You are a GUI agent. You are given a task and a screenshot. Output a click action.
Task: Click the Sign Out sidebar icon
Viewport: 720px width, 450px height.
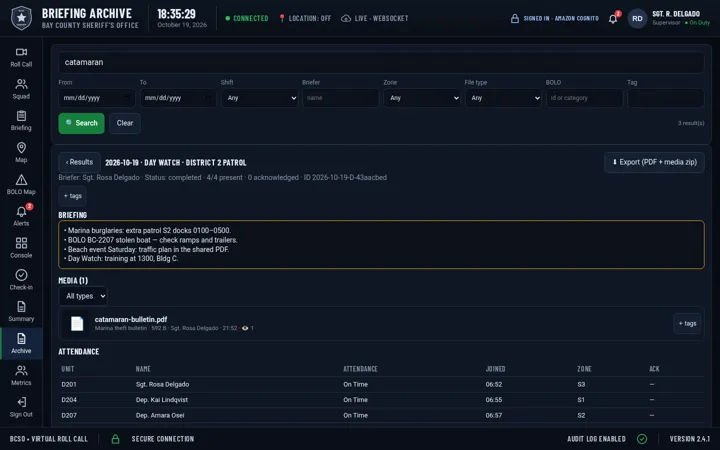pyautogui.click(x=21, y=402)
